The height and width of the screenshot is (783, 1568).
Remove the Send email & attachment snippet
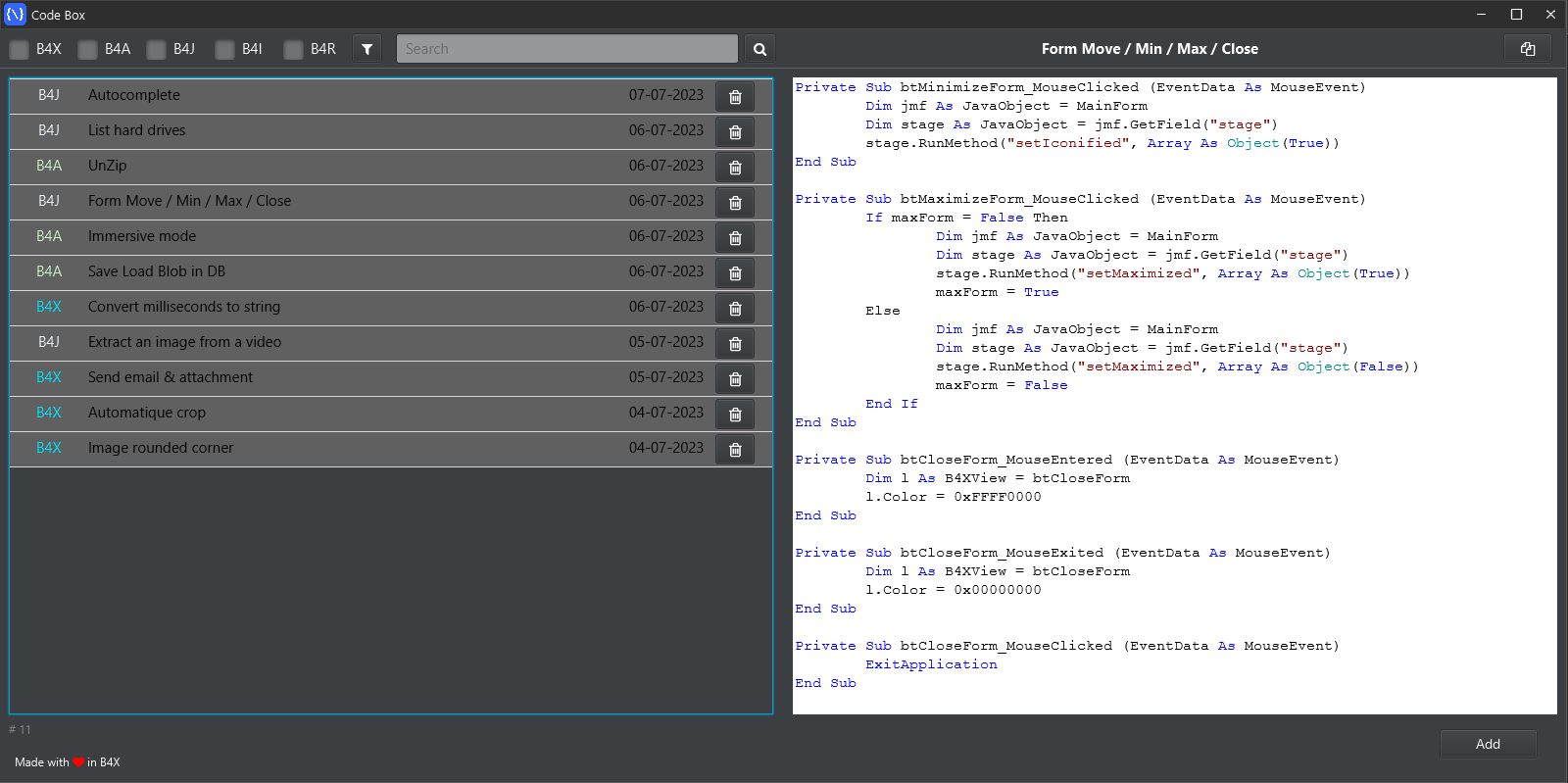735,379
